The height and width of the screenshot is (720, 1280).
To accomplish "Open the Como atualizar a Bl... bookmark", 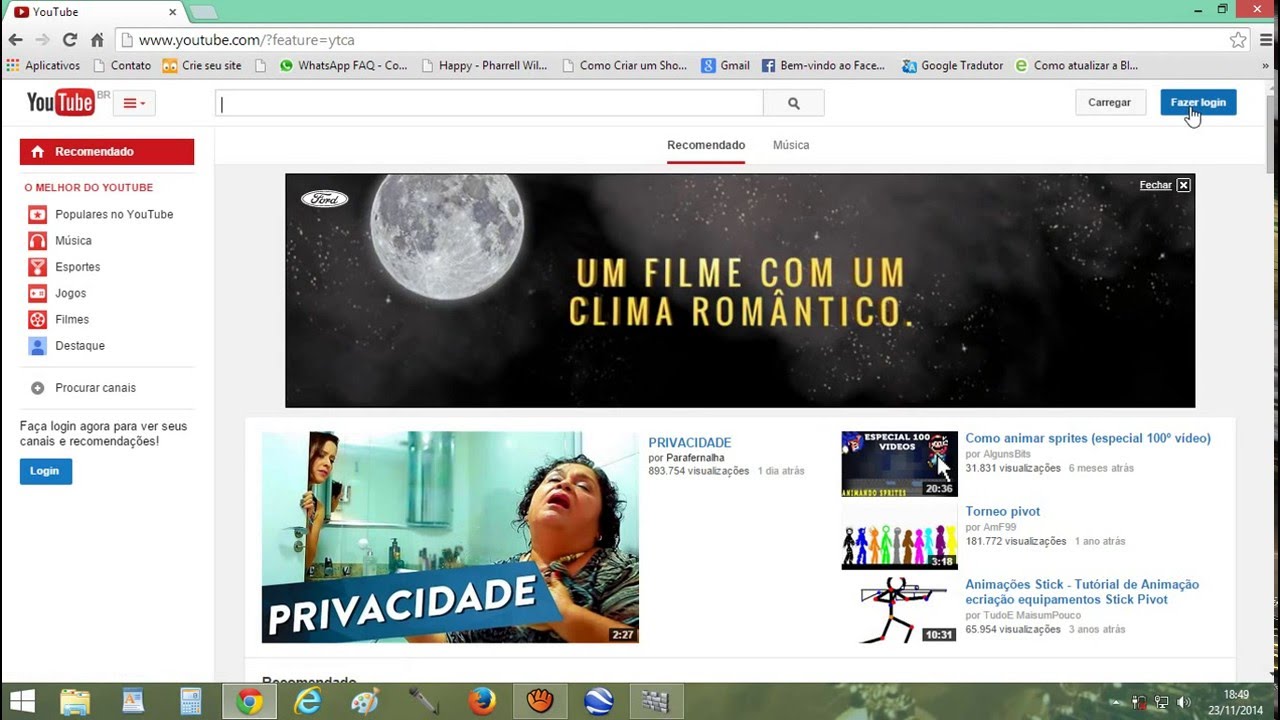I will (1076, 66).
